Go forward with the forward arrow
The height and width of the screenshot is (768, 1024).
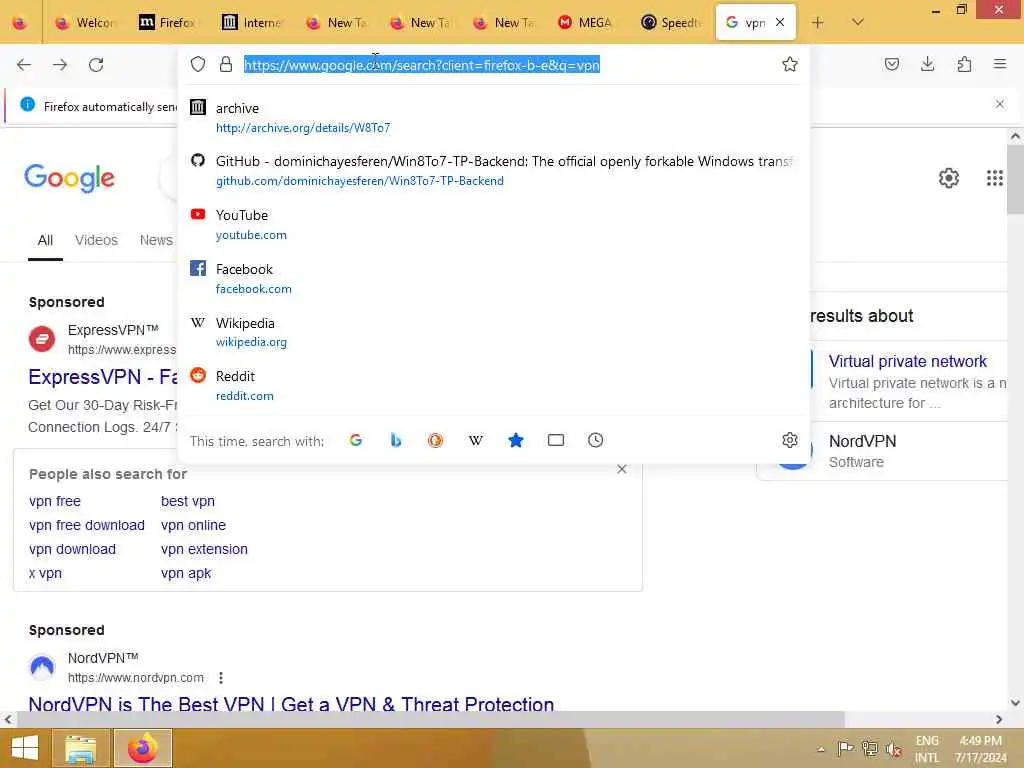pyautogui.click(x=60, y=65)
